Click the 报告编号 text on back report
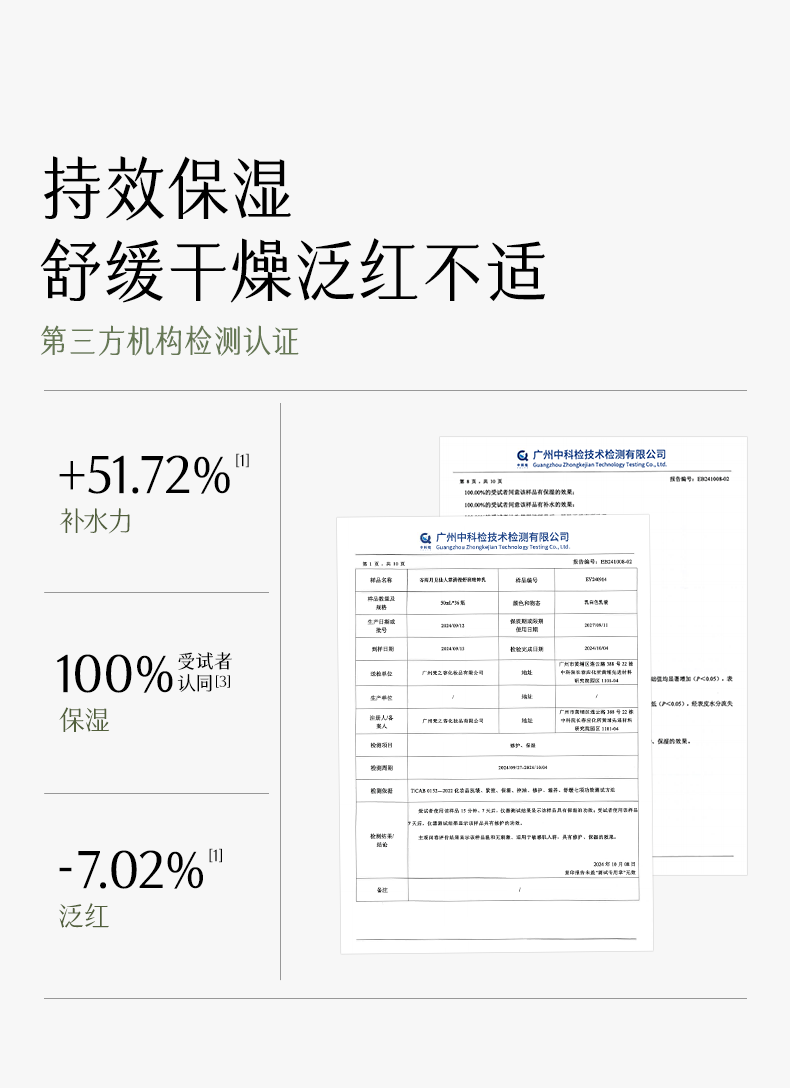This screenshot has width=790, height=1088. point(699,479)
